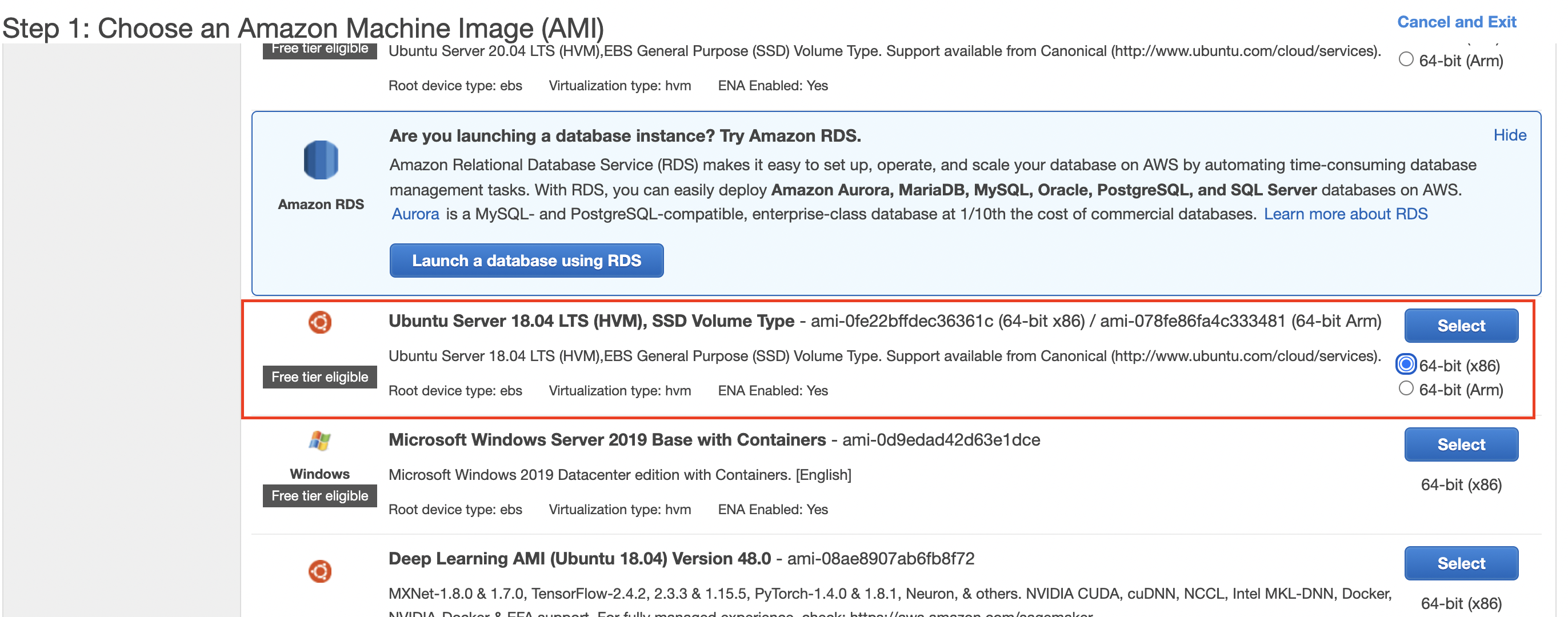Open the Aurora link

415,214
